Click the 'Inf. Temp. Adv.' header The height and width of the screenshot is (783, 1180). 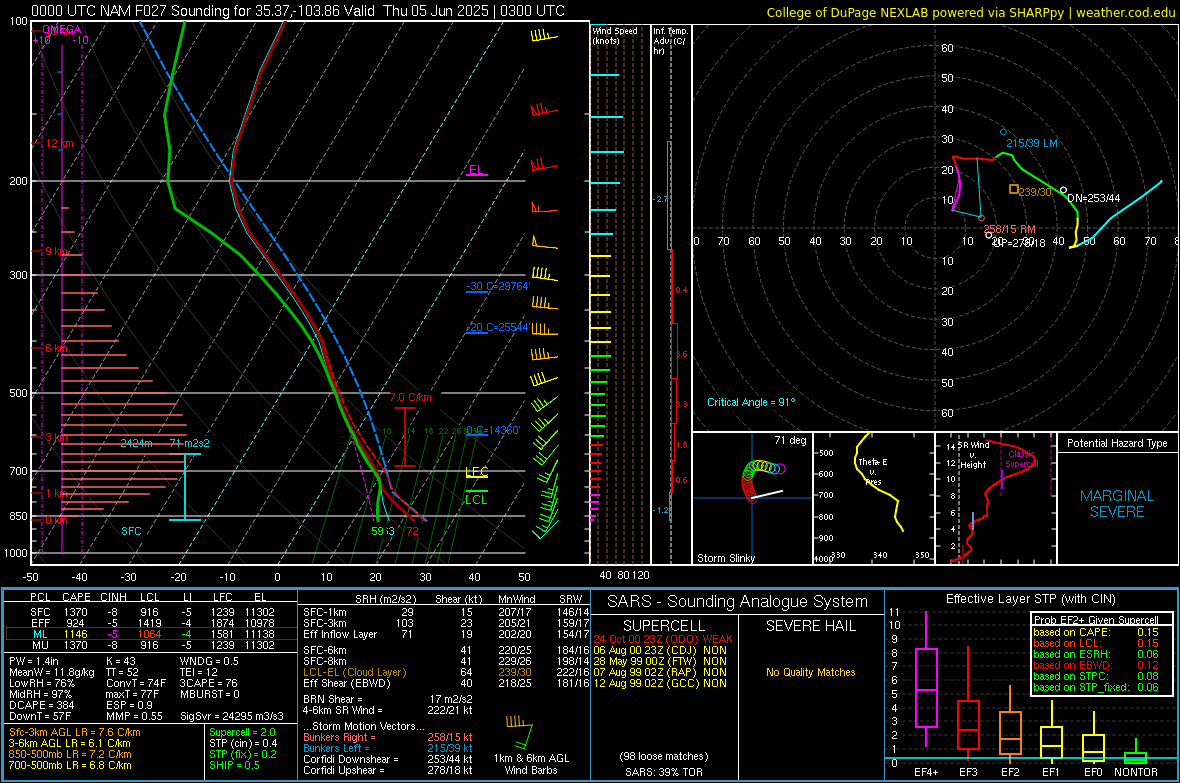coord(669,41)
